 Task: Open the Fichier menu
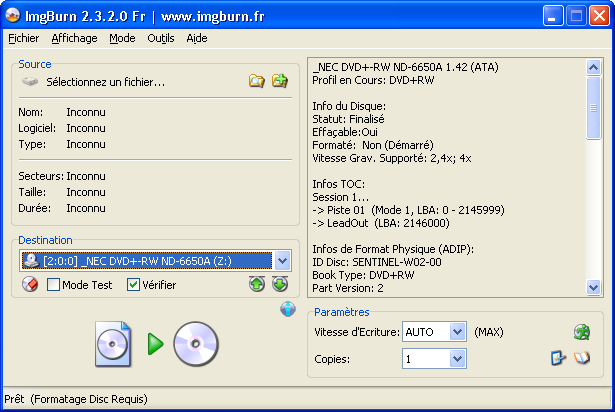pos(24,38)
